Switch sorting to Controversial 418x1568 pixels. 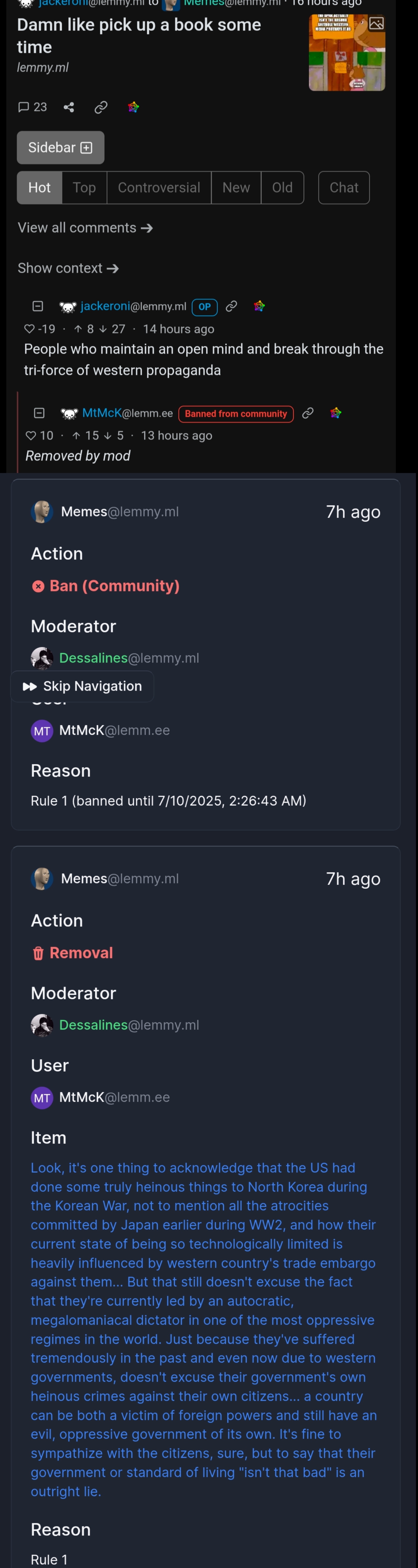click(x=159, y=187)
